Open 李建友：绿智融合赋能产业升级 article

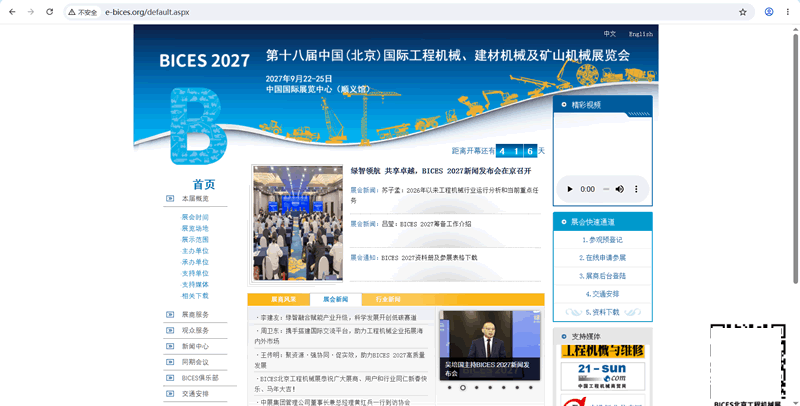(336, 317)
